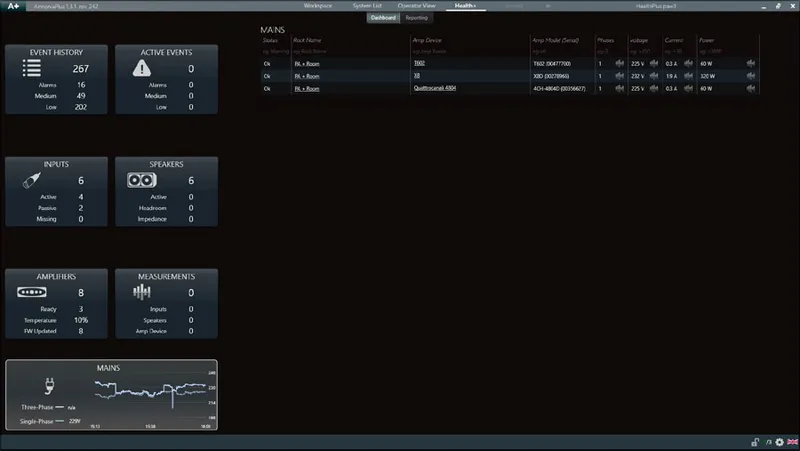
Task: Open the Amplifiers rack unit icon
Action: (x=32, y=292)
